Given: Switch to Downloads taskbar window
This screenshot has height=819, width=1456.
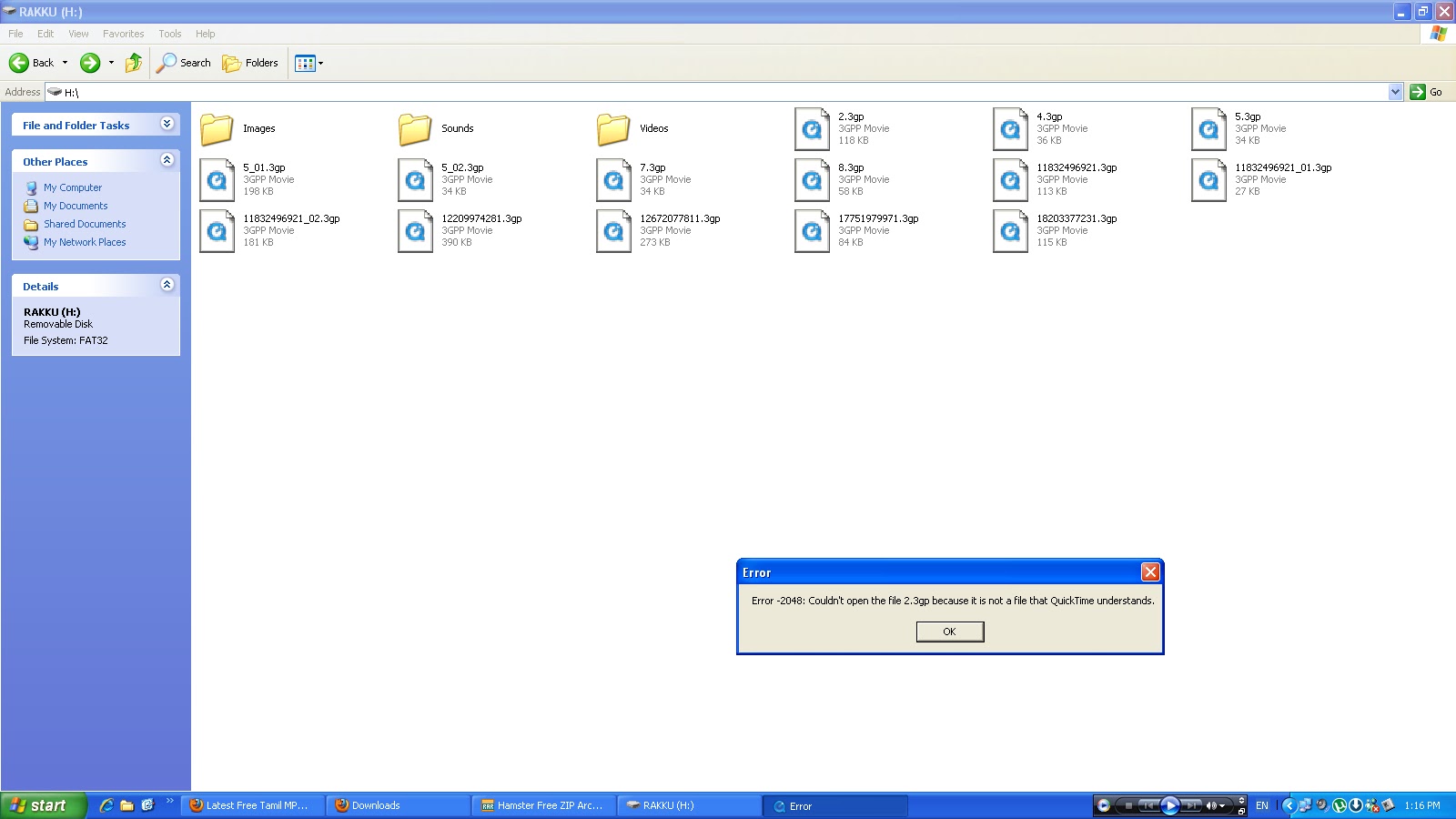Looking at the screenshot, I should click(398, 805).
